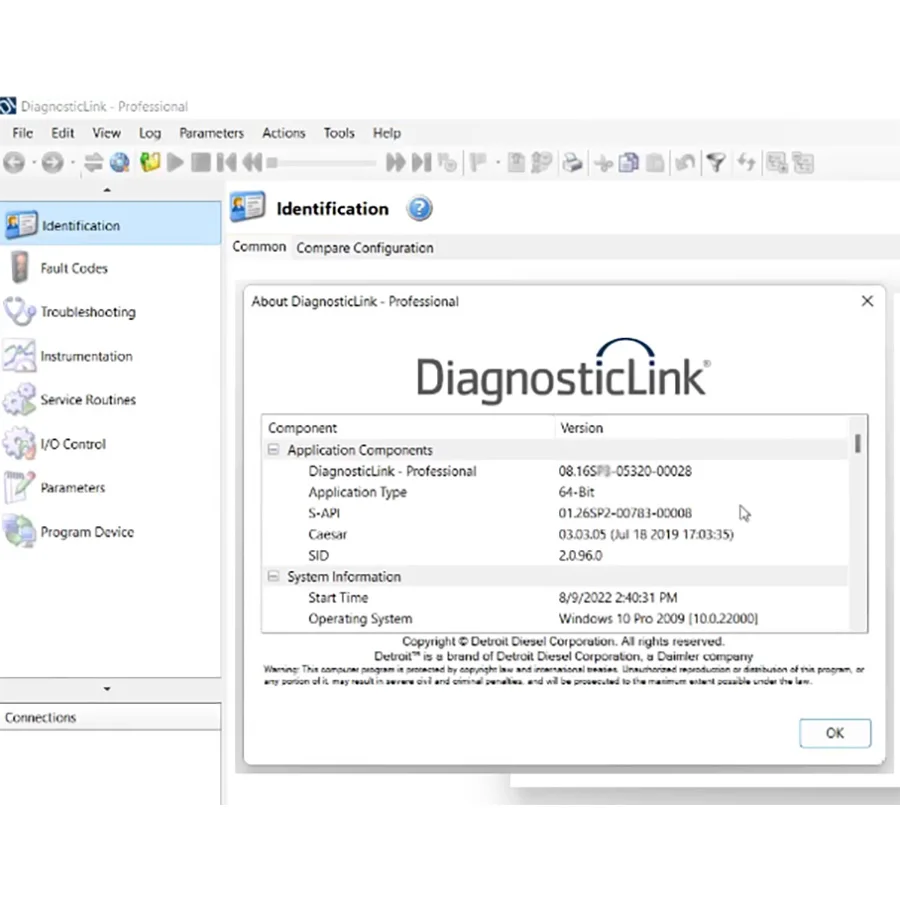Select the Operating System row

[555, 619]
